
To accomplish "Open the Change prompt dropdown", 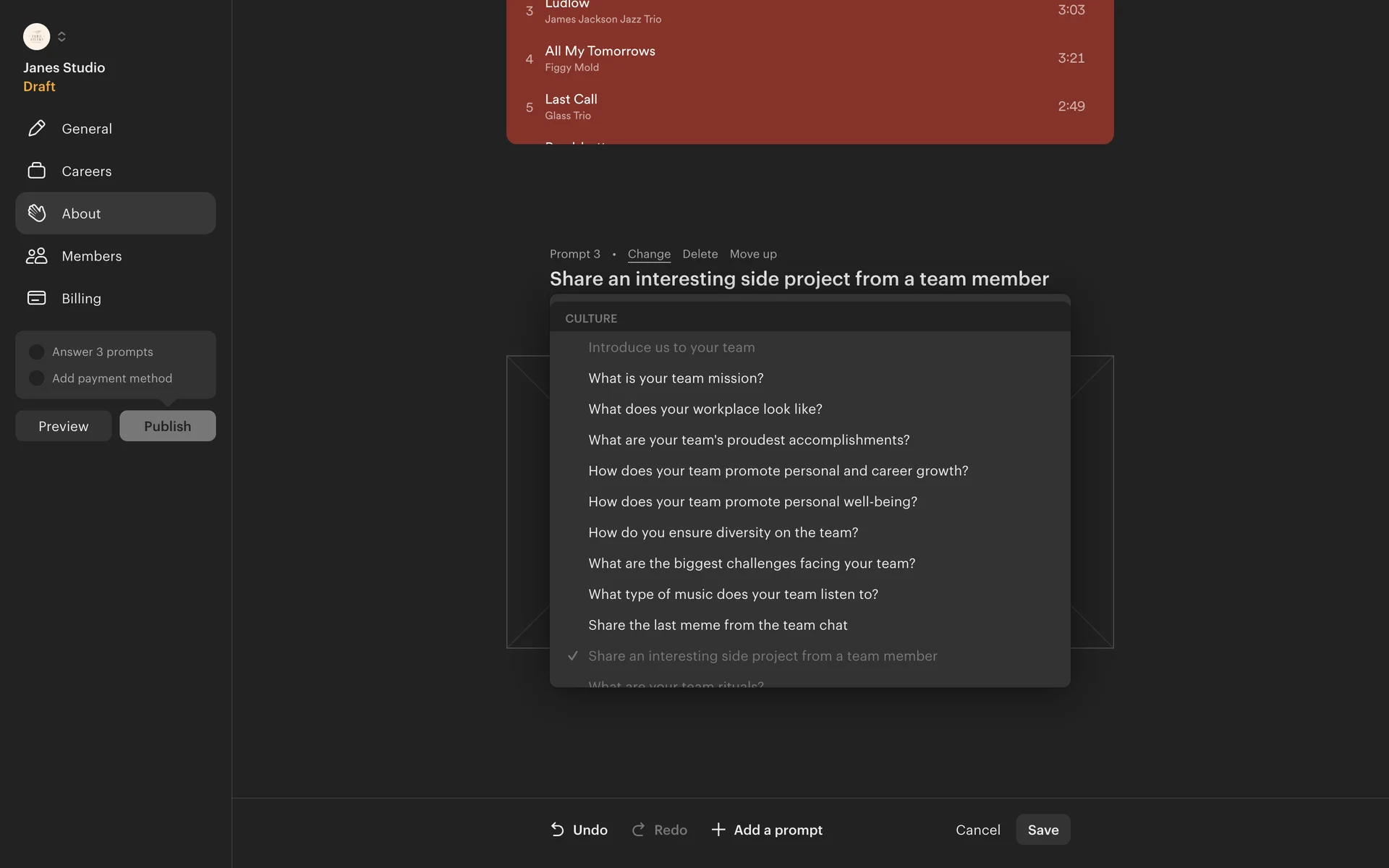I will pyautogui.click(x=649, y=254).
